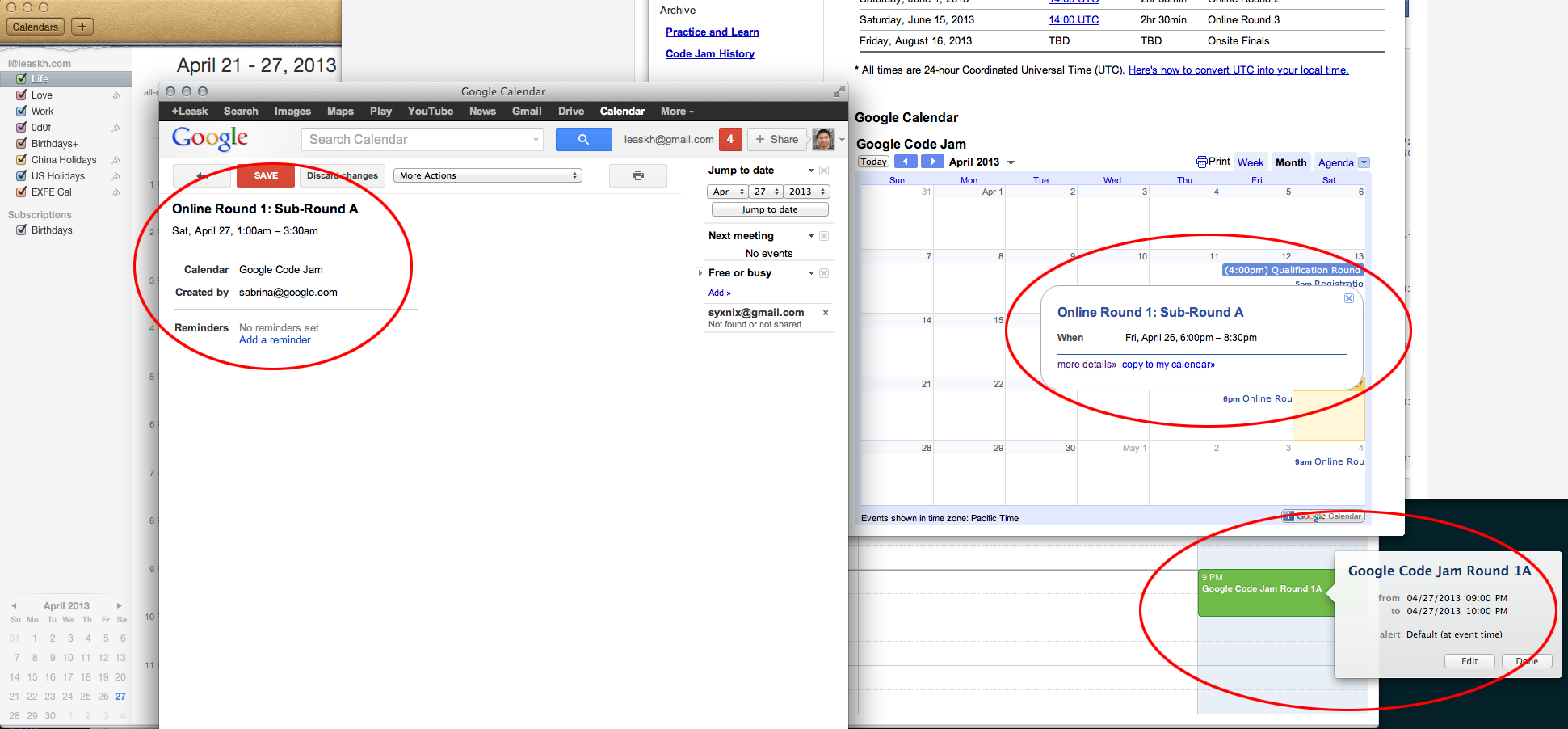Open search options arrow in Search Calendar
This screenshot has height=729, width=1568.
[x=536, y=140]
